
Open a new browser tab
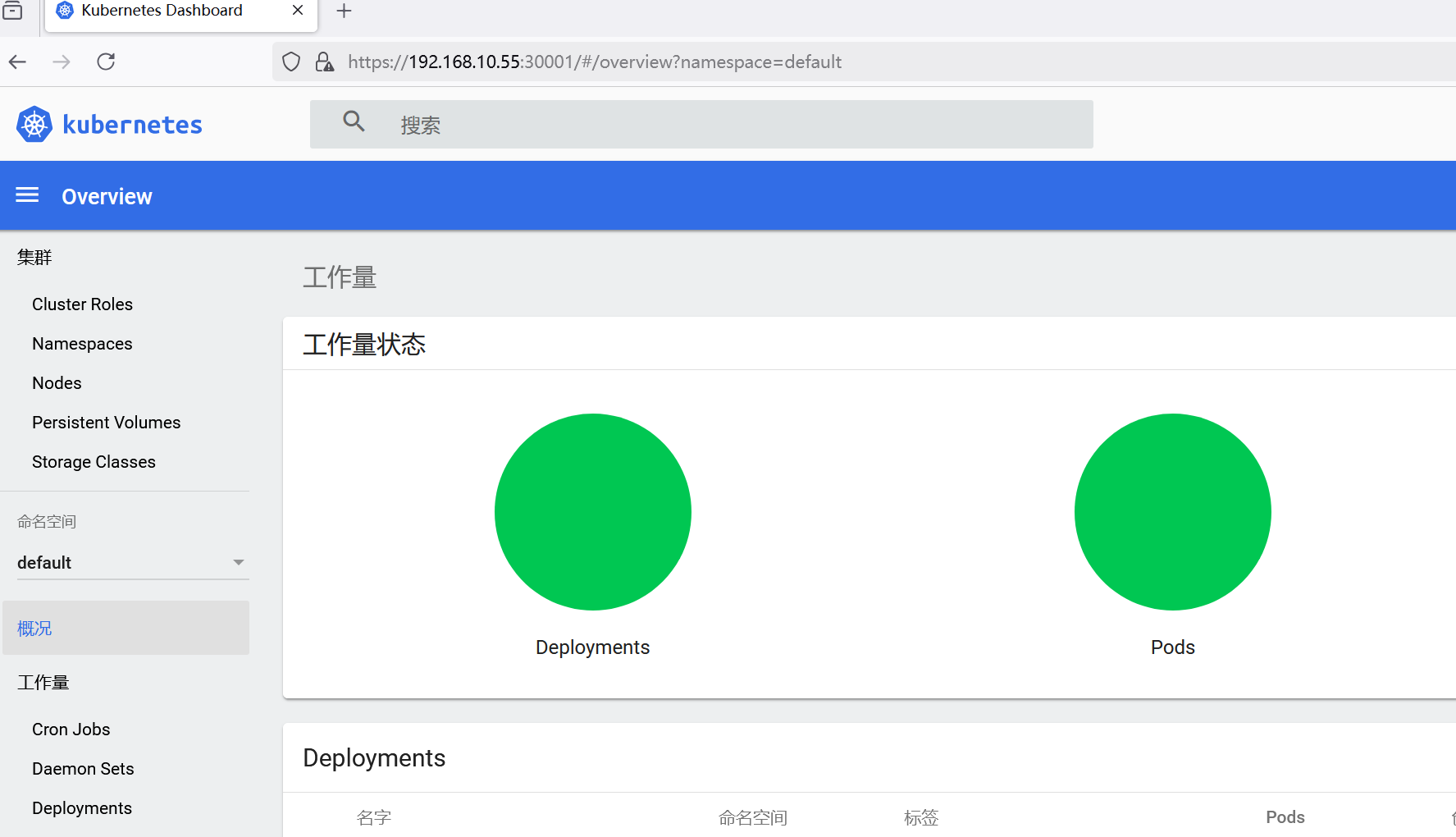343,11
